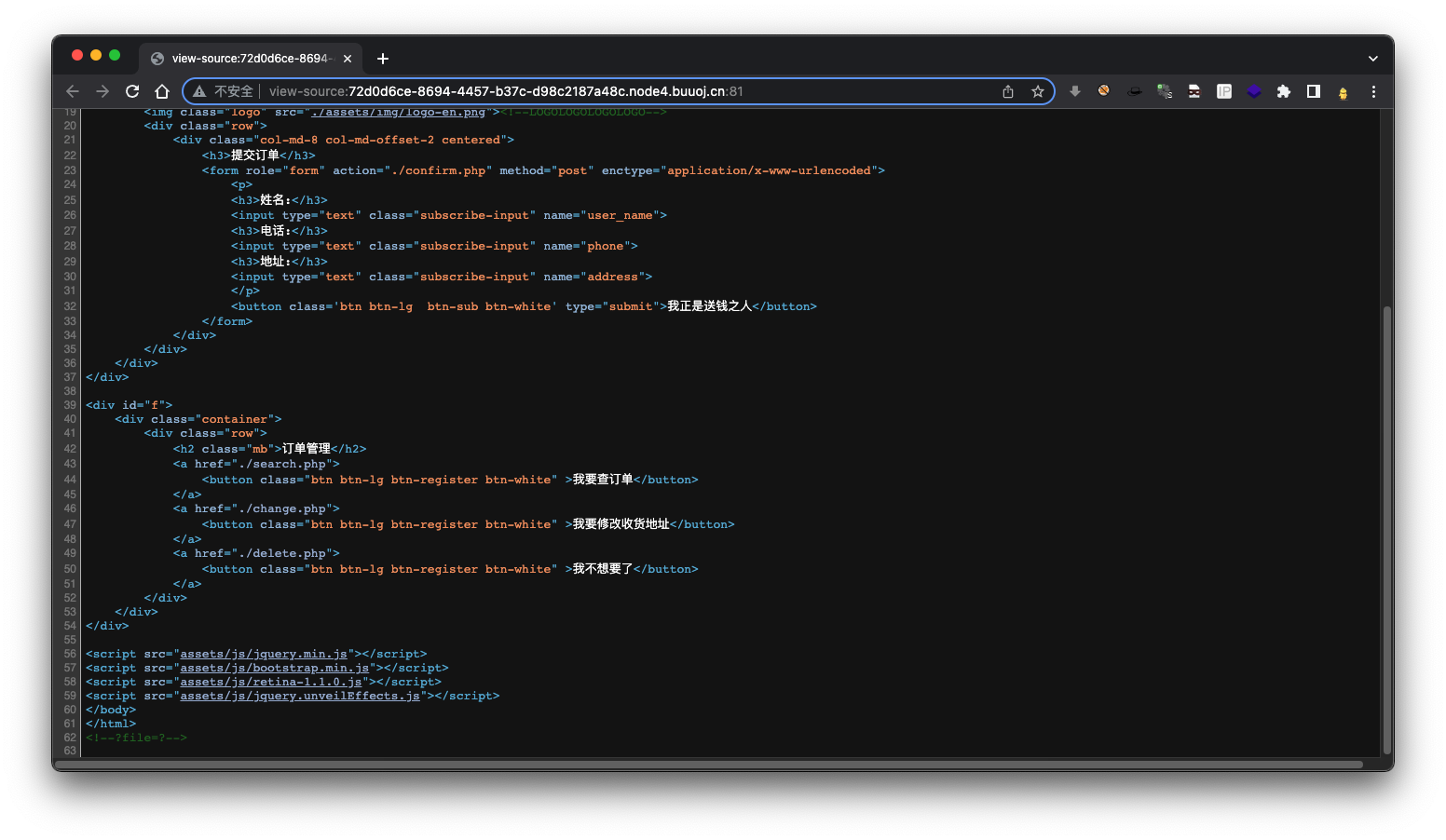The image size is (1446, 840).
Task: Open the gear extension marked S
Action: click(1165, 91)
